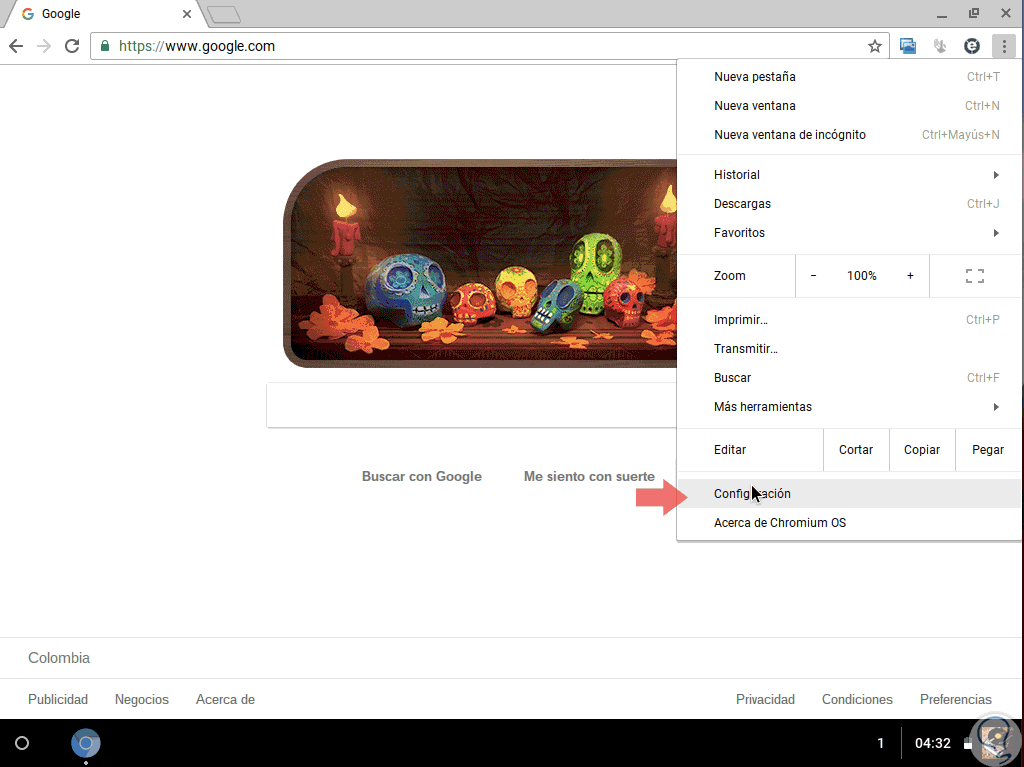This screenshot has height=767, width=1024.
Task: Click Cortar button
Action: pyautogui.click(x=856, y=449)
